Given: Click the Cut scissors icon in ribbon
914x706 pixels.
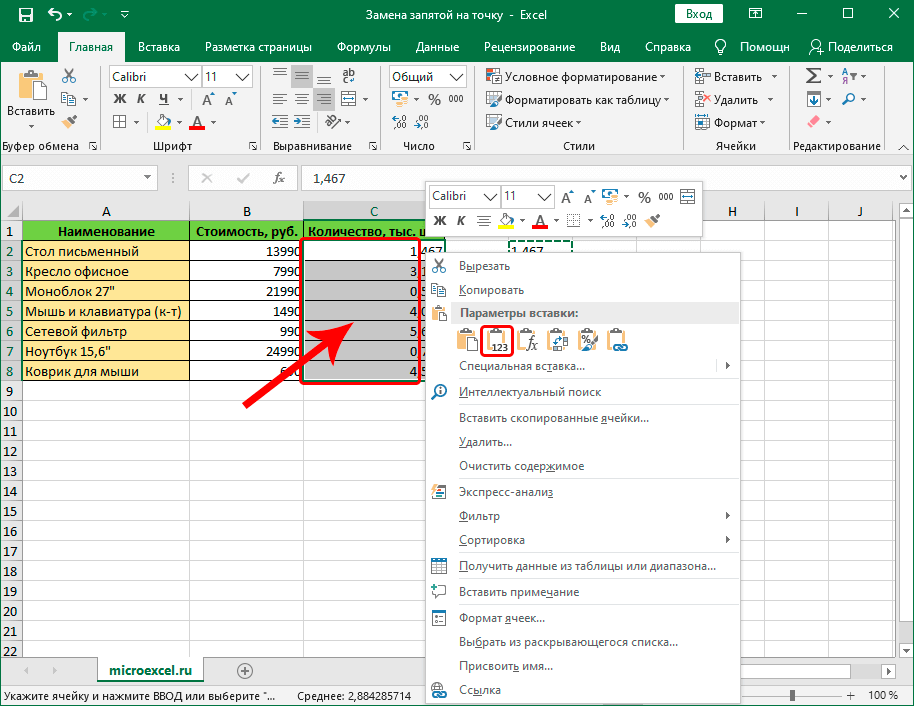Looking at the screenshot, I should pyautogui.click(x=69, y=76).
